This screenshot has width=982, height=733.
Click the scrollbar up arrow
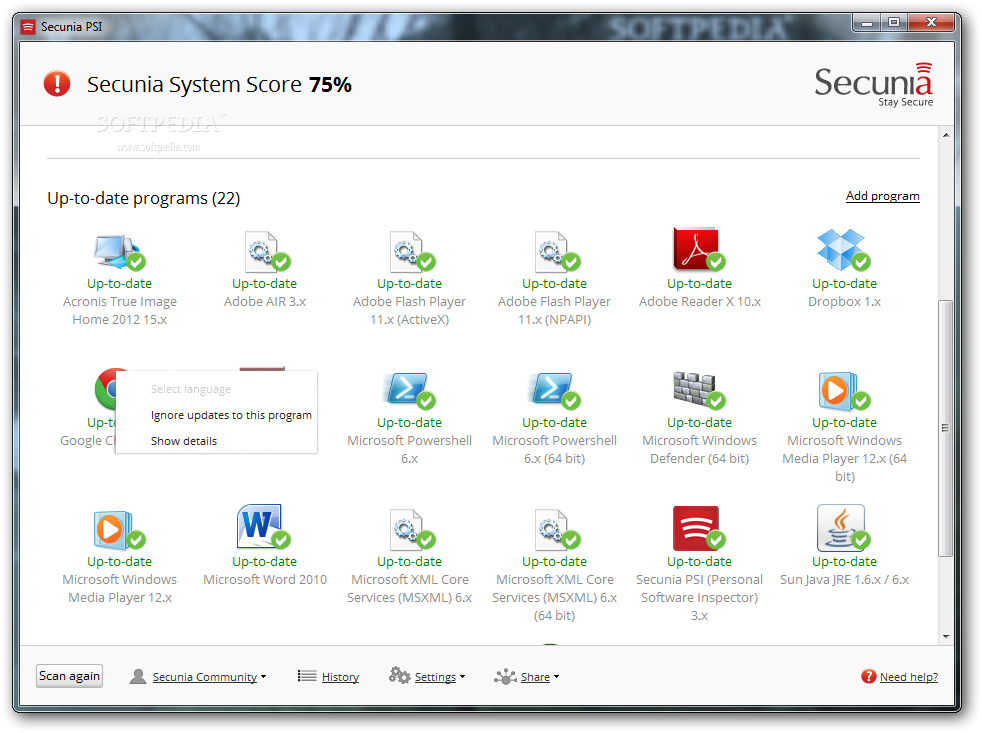point(946,135)
